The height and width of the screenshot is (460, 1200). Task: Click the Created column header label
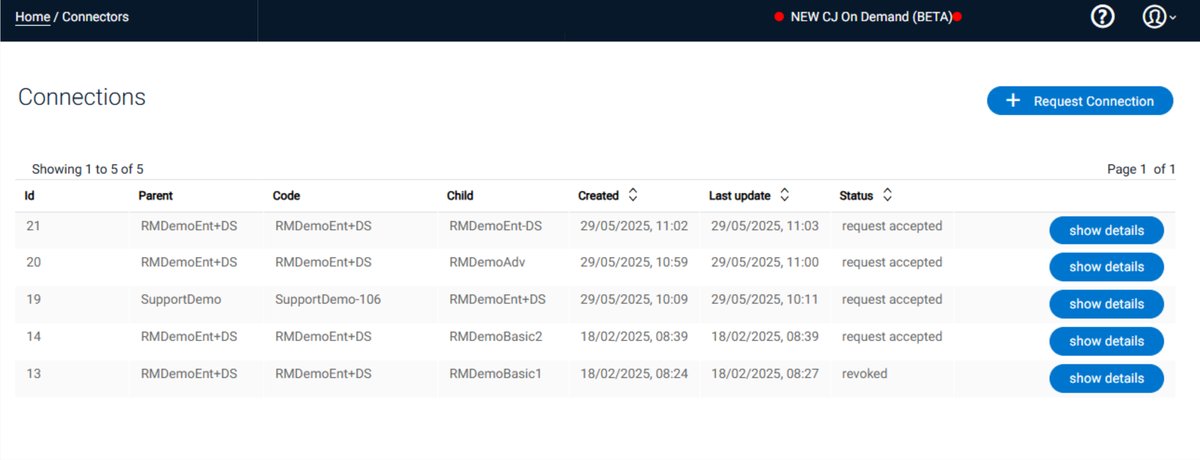pos(598,195)
